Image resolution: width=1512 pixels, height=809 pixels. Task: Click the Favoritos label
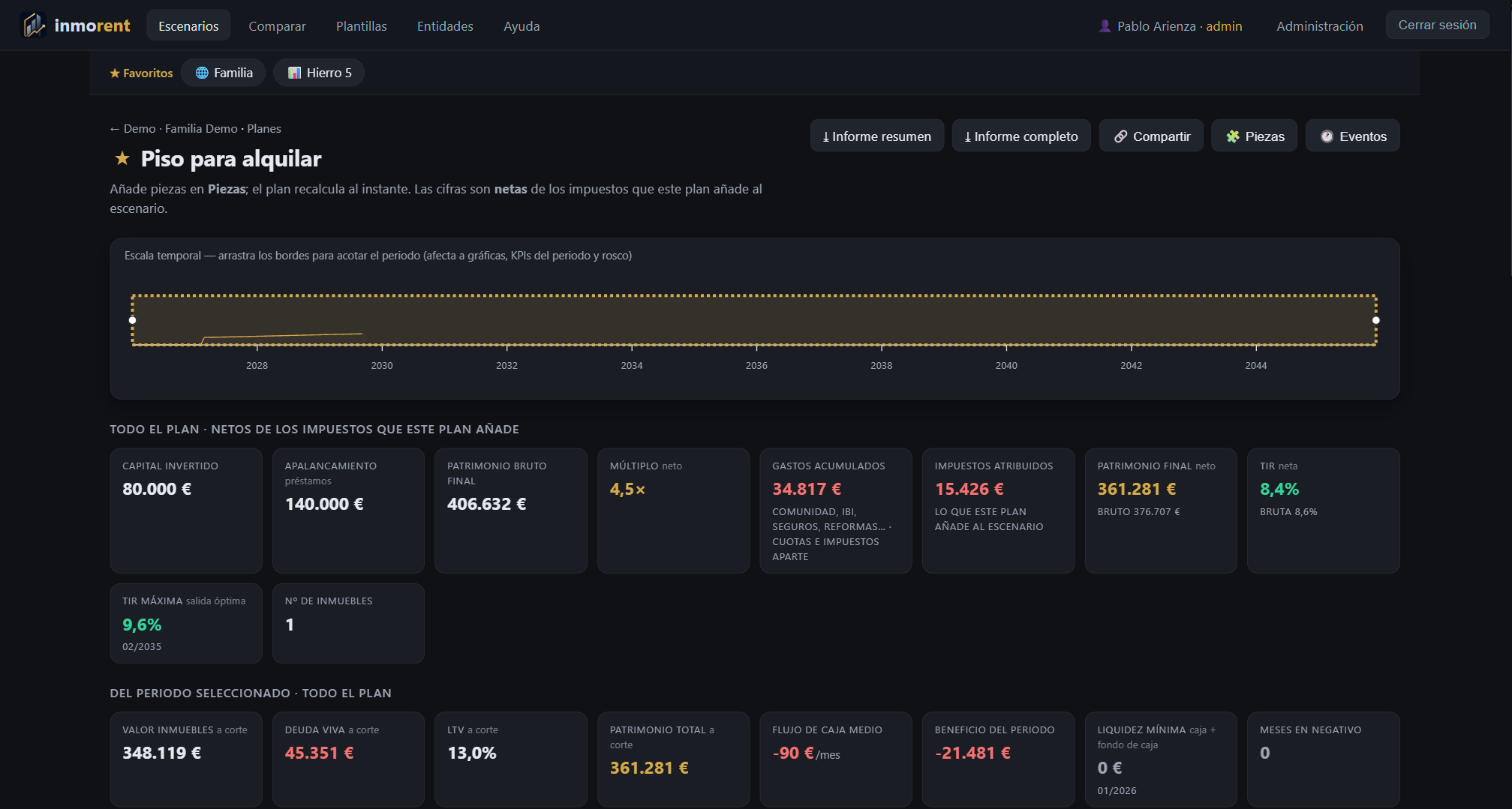pyautogui.click(x=141, y=73)
